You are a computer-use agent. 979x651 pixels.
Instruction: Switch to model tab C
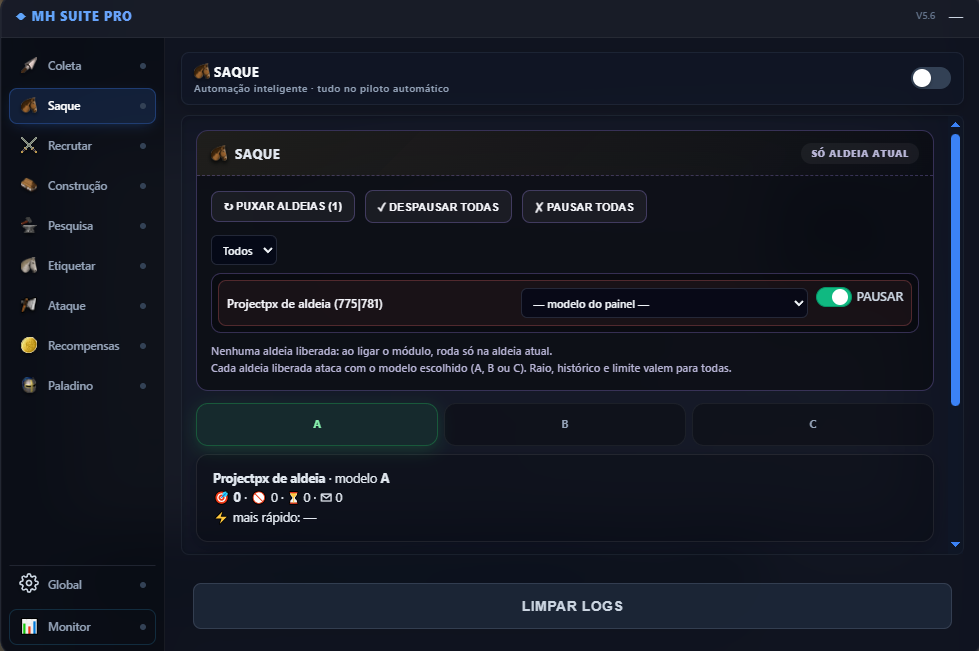[812, 424]
